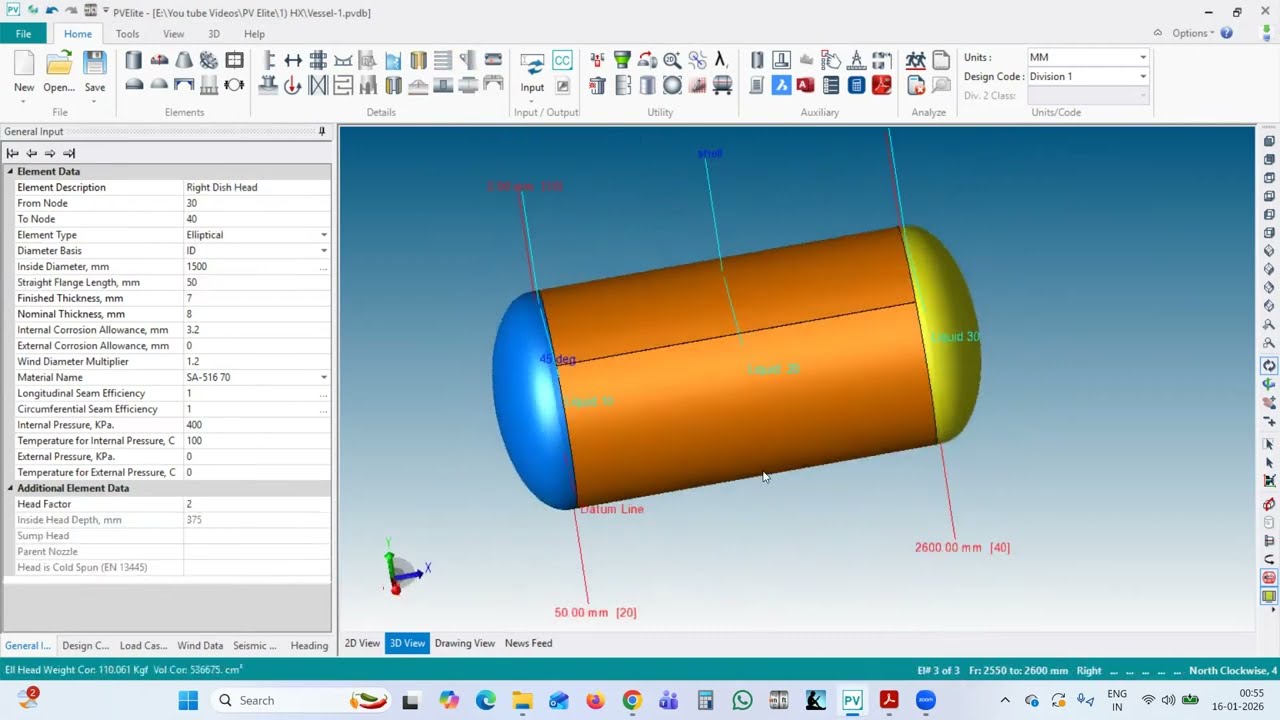Open the File menu
Screen dimensions: 1280x720
coord(23,34)
